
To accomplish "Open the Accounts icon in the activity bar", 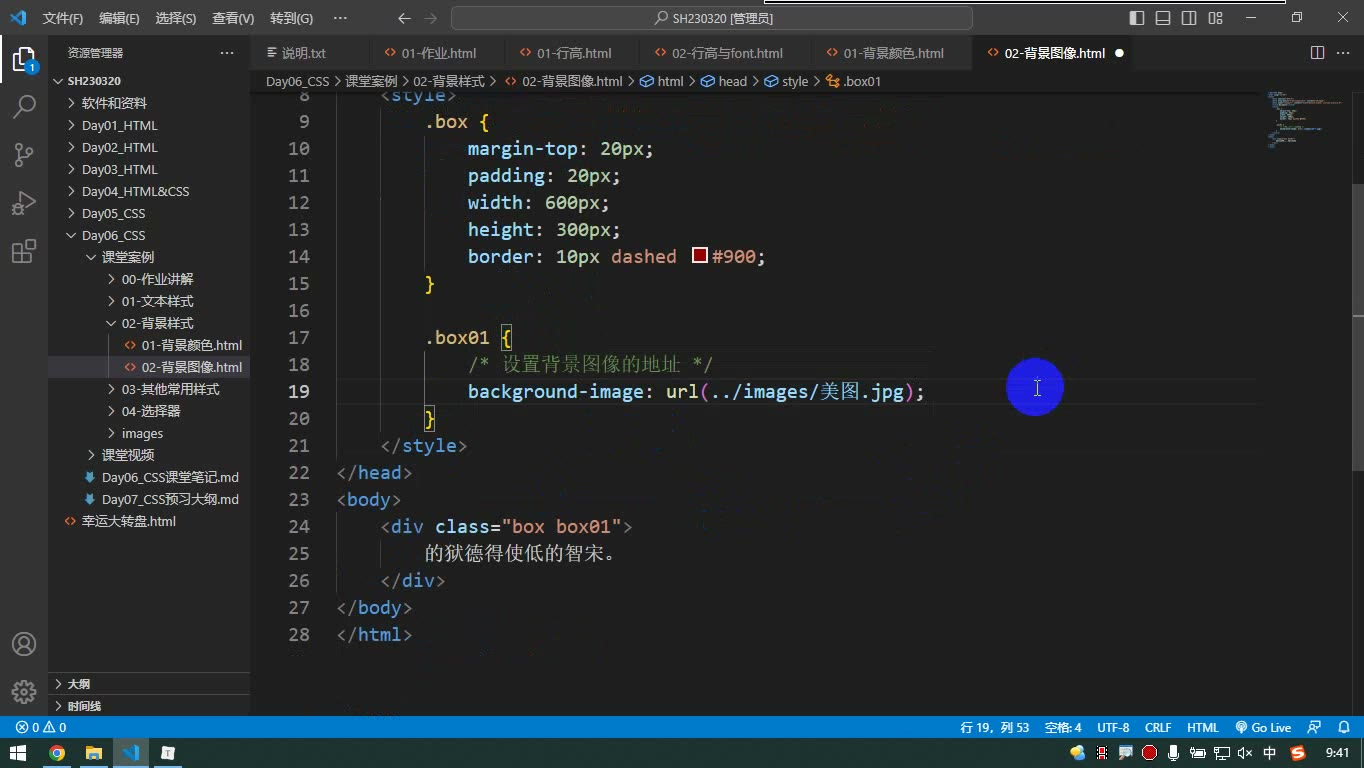I will 23,644.
